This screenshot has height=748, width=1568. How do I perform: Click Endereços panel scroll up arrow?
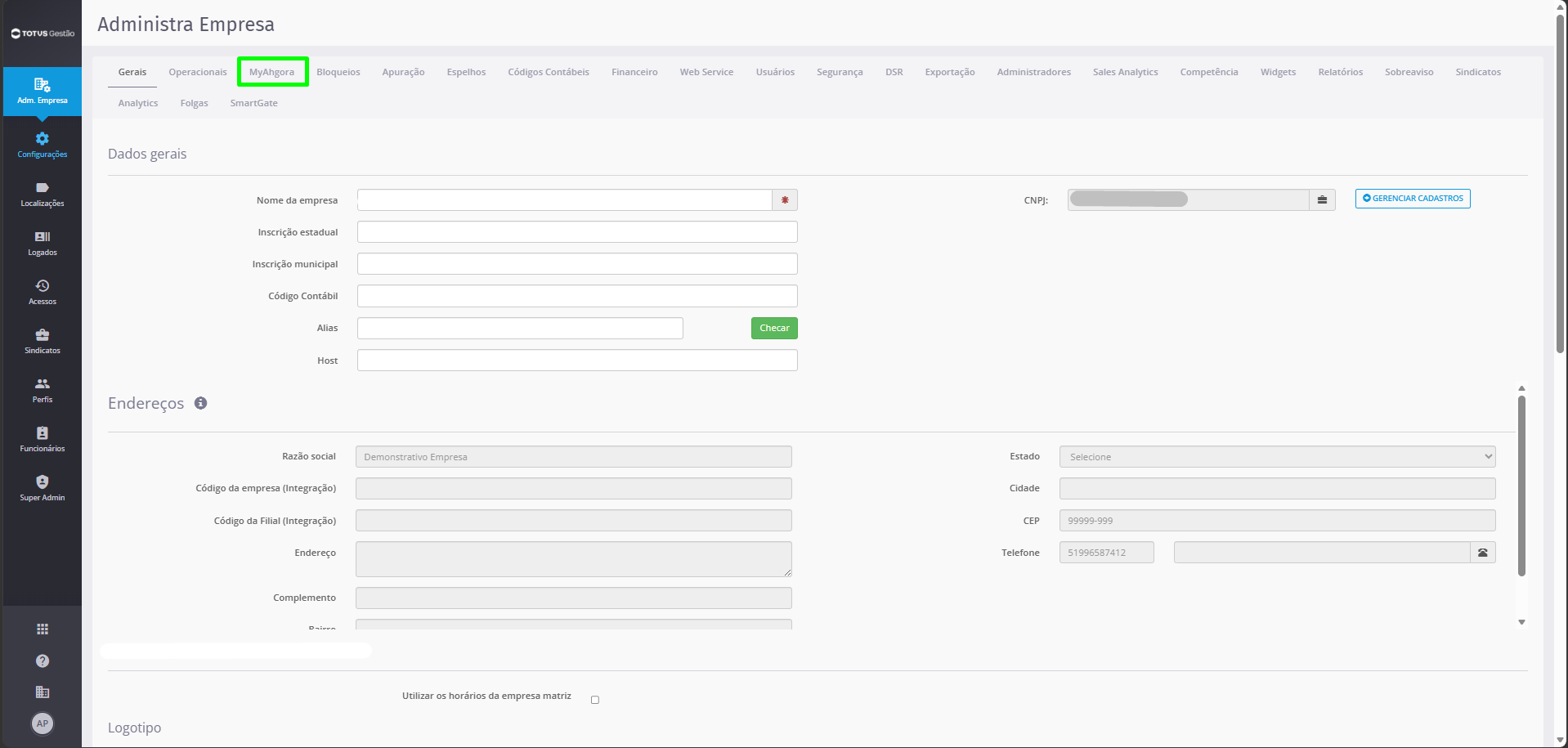(1521, 388)
